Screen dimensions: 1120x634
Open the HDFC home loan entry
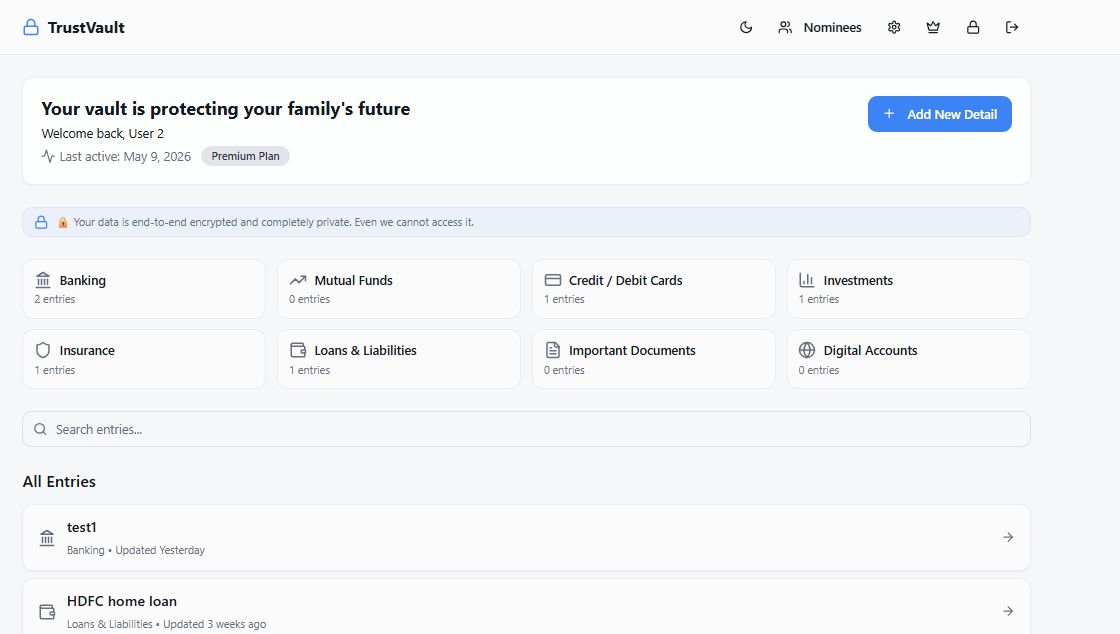click(x=526, y=607)
